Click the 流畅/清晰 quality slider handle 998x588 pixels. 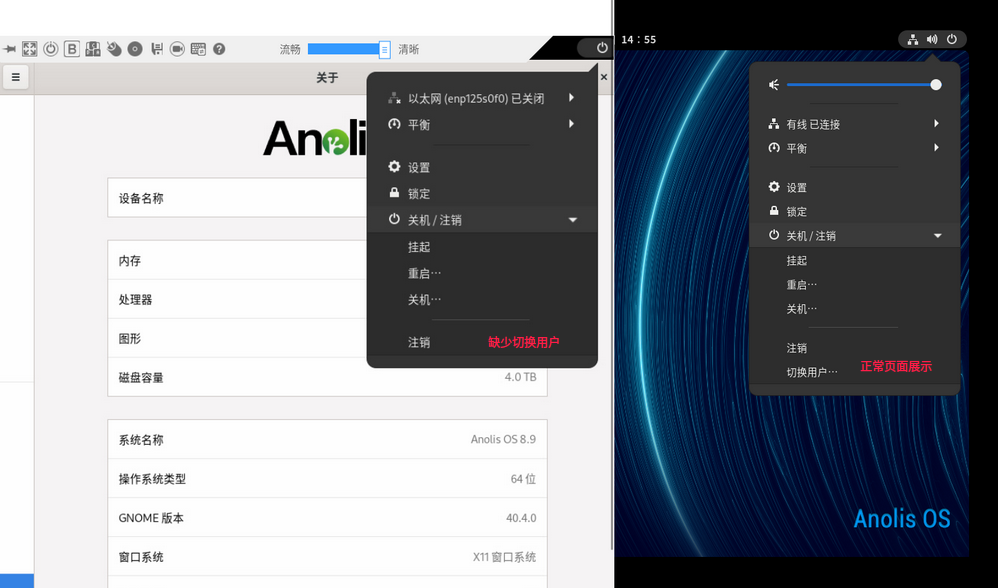[384, 49]
